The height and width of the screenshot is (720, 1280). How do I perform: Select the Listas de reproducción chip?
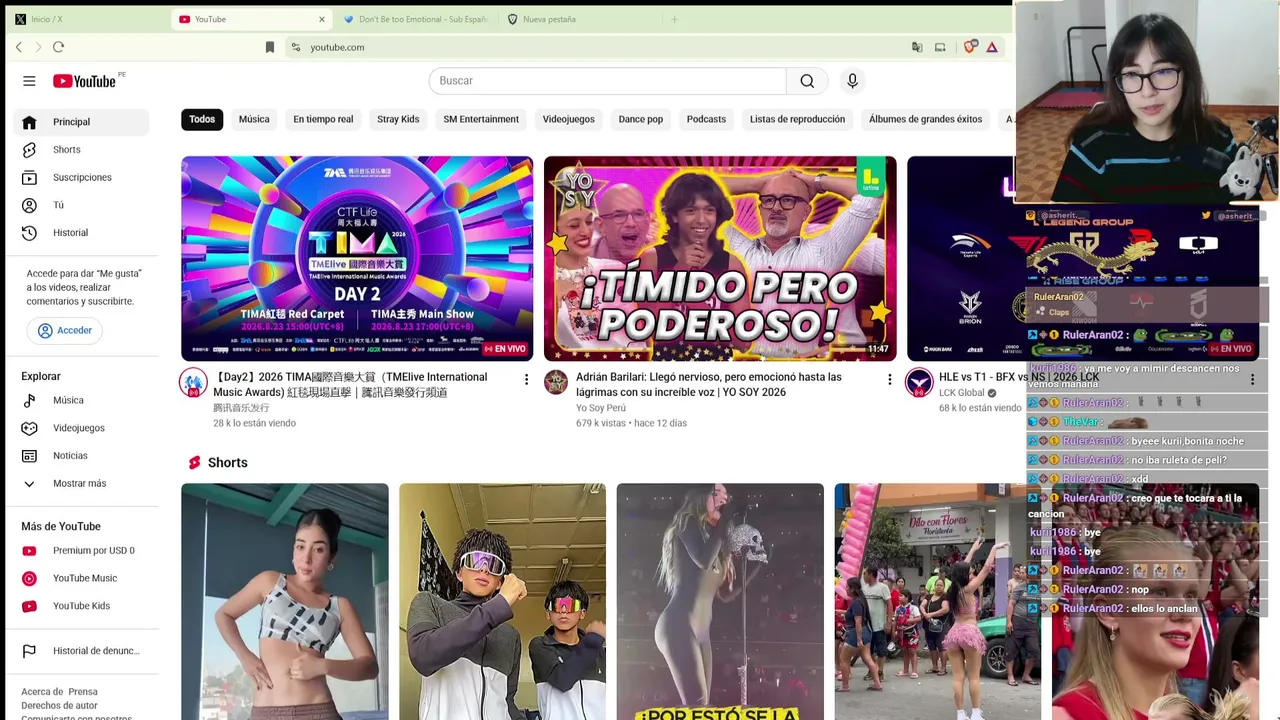tap(797, 119)
